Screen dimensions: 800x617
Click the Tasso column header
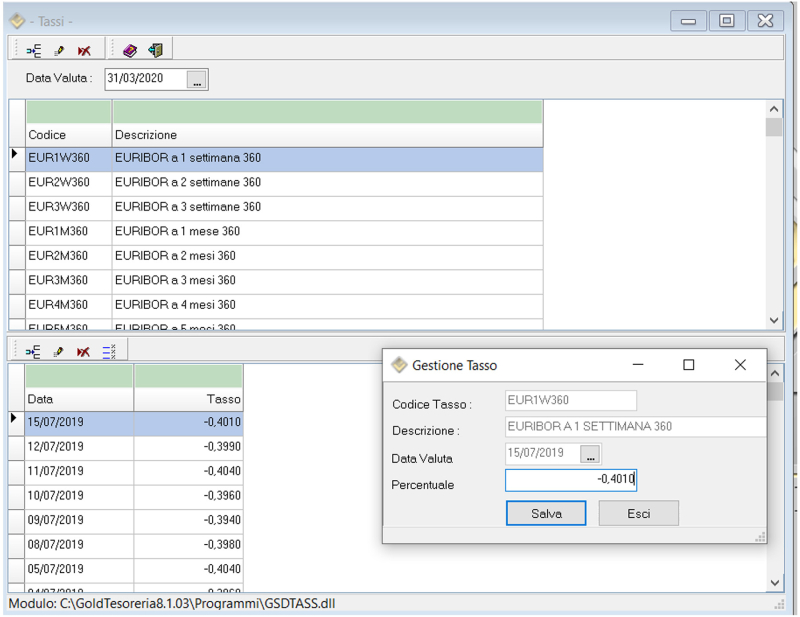[188, 399]
